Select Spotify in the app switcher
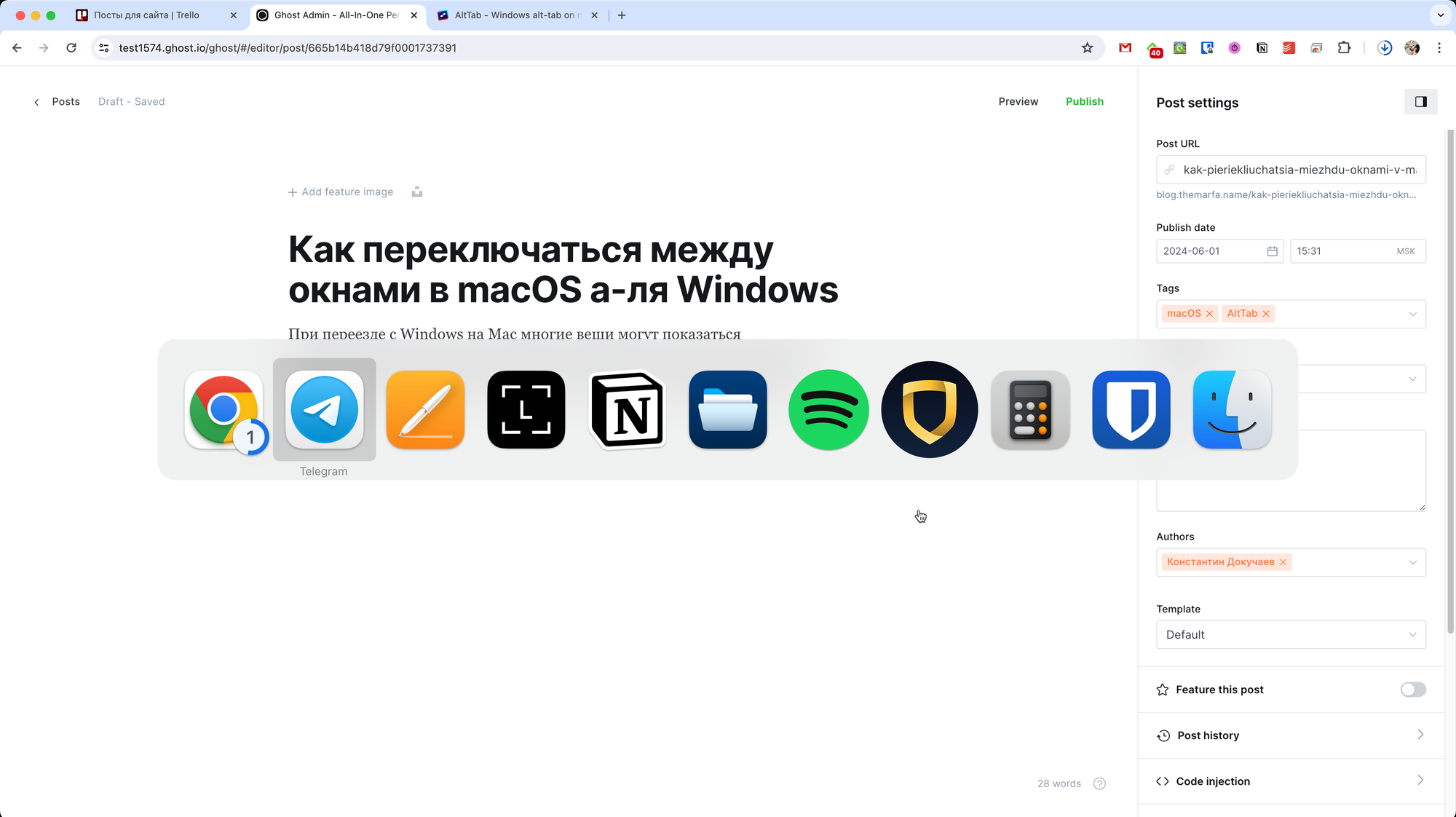Viewport: 1456px width, 817px height. tap(828, 409)
